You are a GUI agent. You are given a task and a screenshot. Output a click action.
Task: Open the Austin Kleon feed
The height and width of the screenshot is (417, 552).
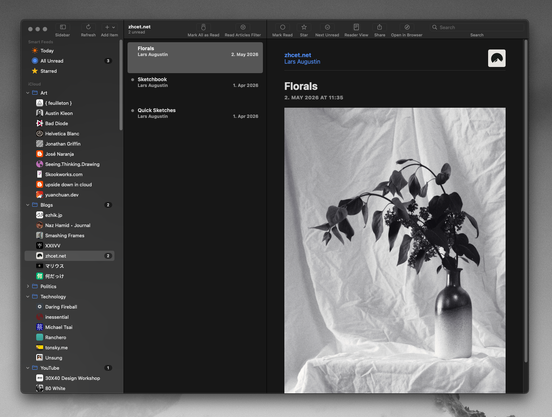(x=70, y=113)
